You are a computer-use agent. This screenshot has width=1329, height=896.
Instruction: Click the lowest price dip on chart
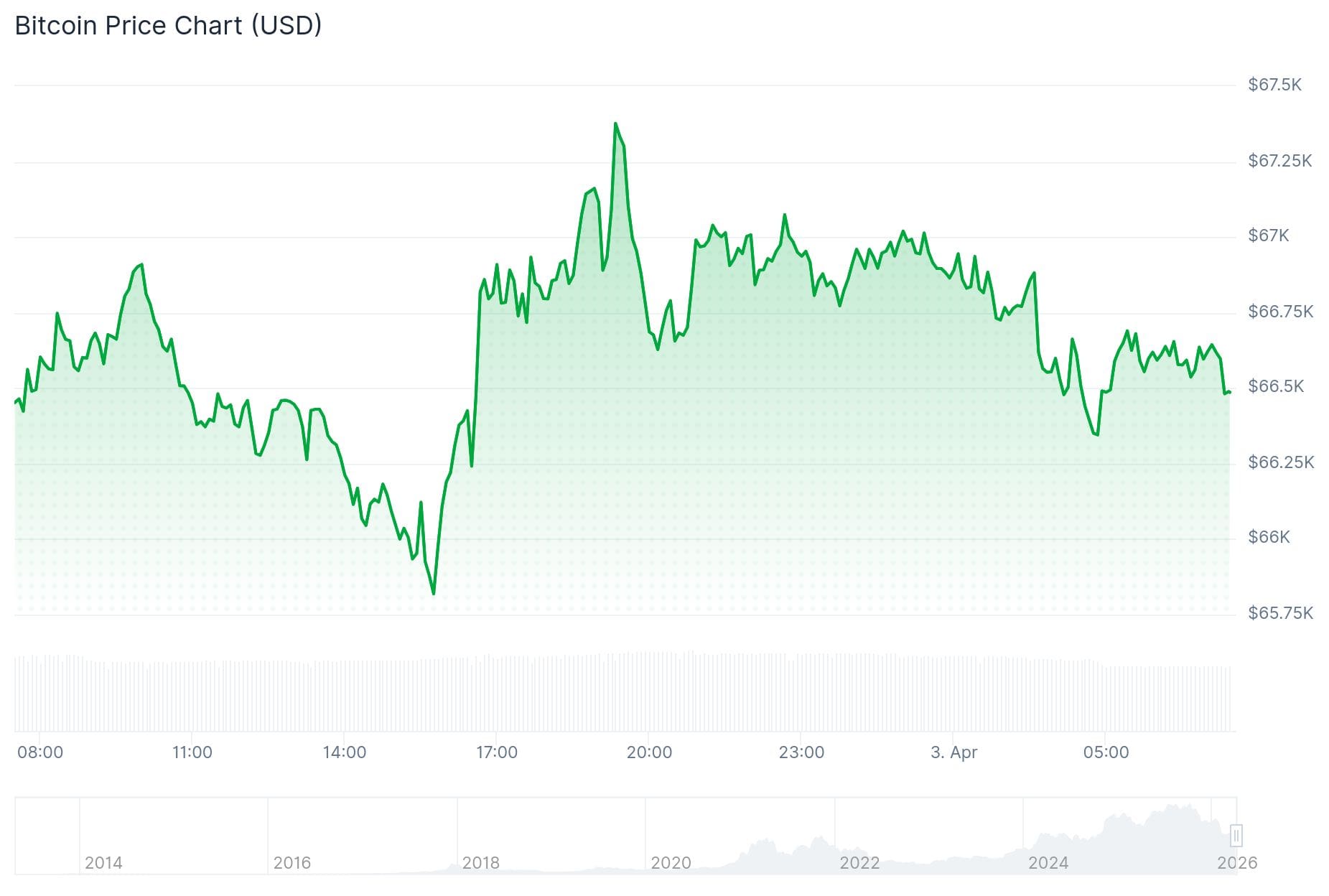click(434, 593)
